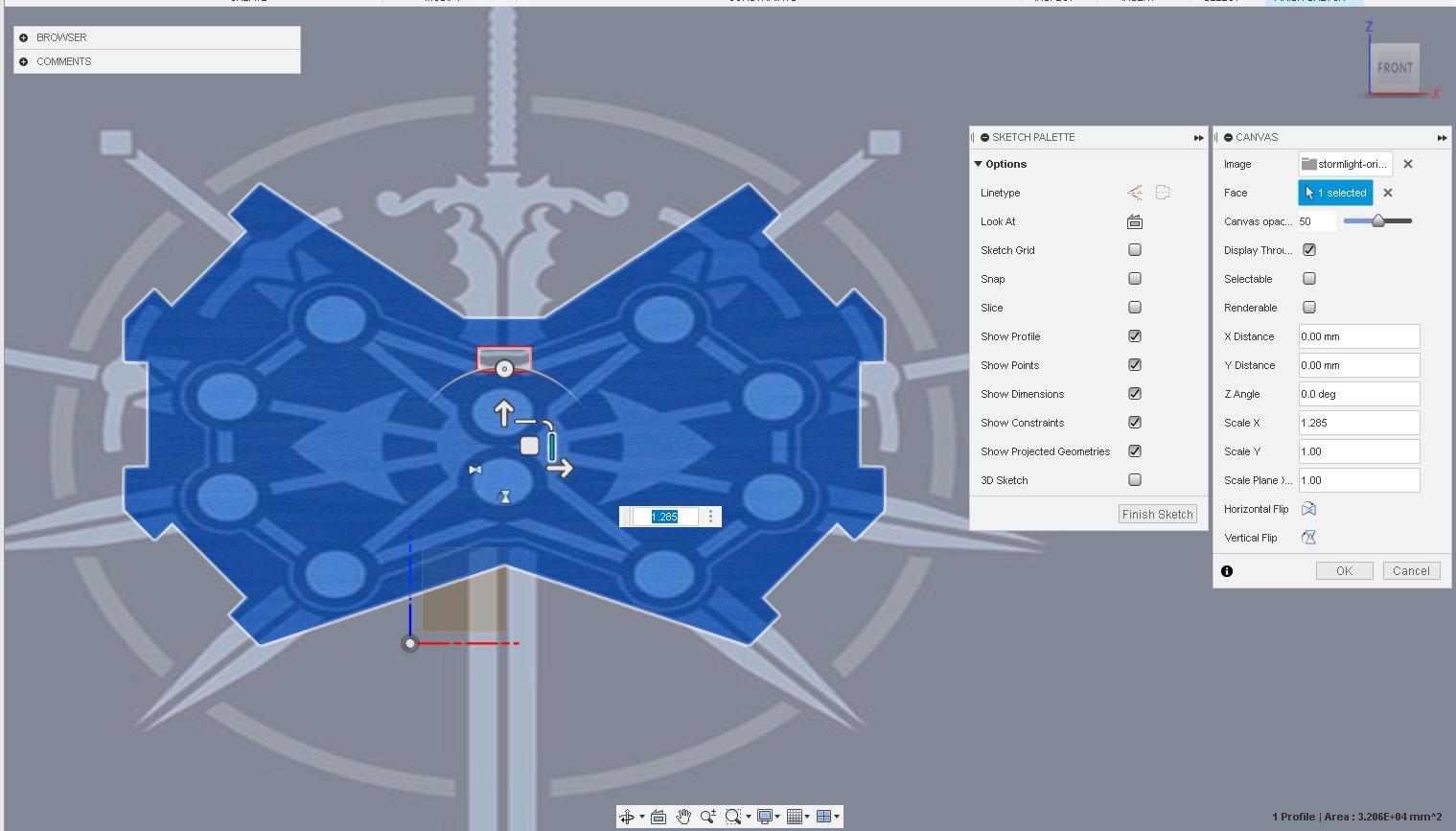Screen dimensions: 1456x831
Task: Clear the Face selection
Action: click(1388, 193)
